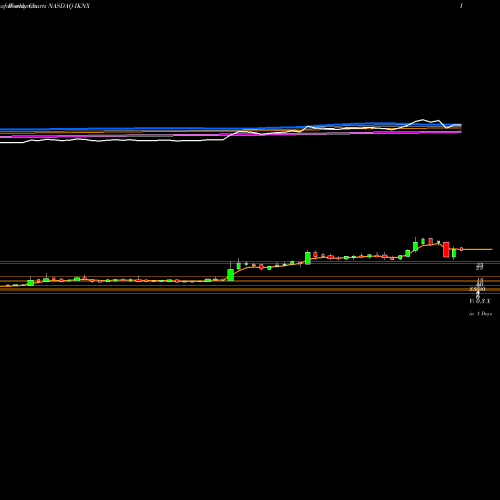This screenshot has width=500, height=500.
Task: Click the large red candlestick near the chart's right end
Action: coord(446,250)
